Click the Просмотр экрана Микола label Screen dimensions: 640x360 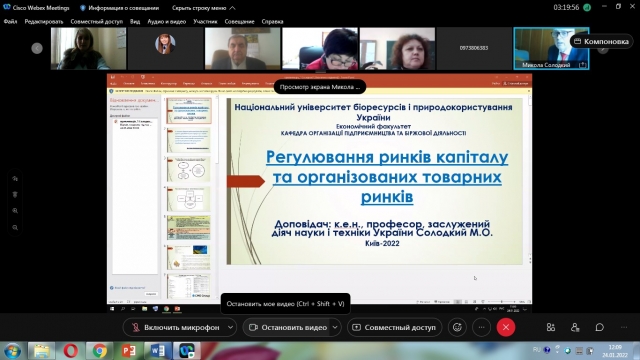pyautogui.click(x=320, y=87)
